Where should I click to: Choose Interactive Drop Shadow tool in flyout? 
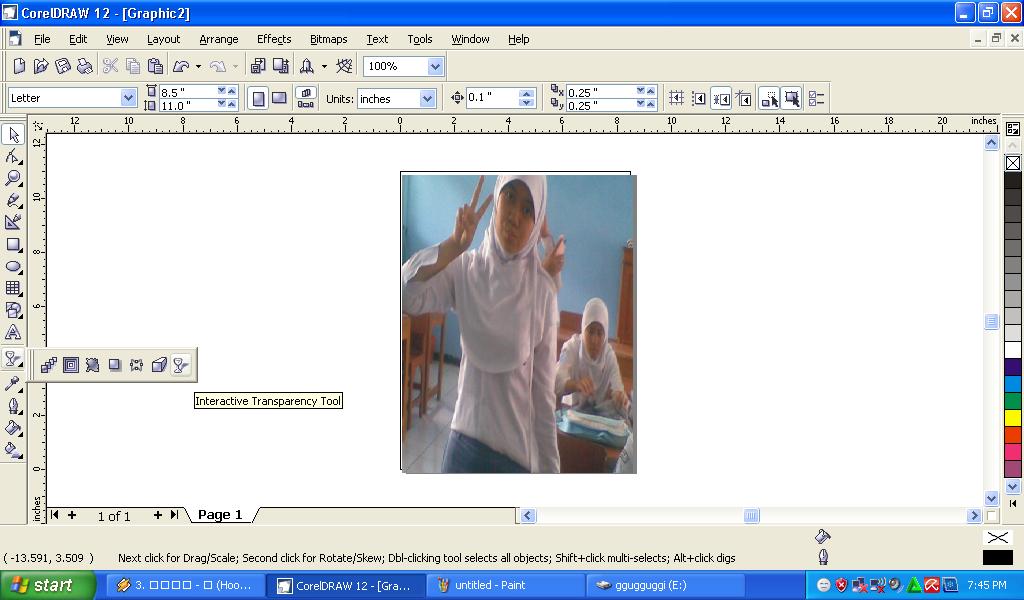coord(114,365)
